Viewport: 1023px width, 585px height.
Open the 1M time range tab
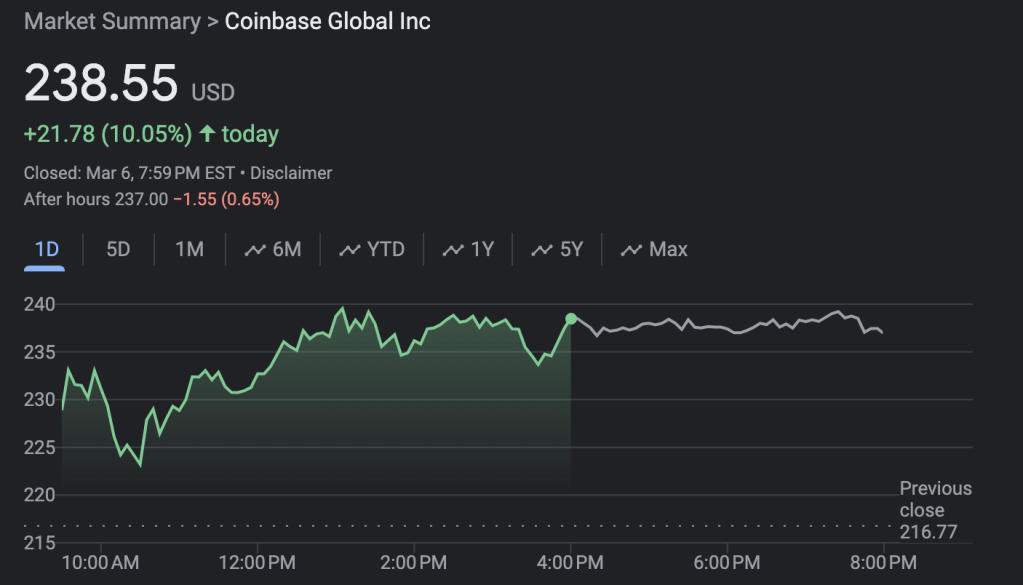pyautogui.click(x=189, y=249)
